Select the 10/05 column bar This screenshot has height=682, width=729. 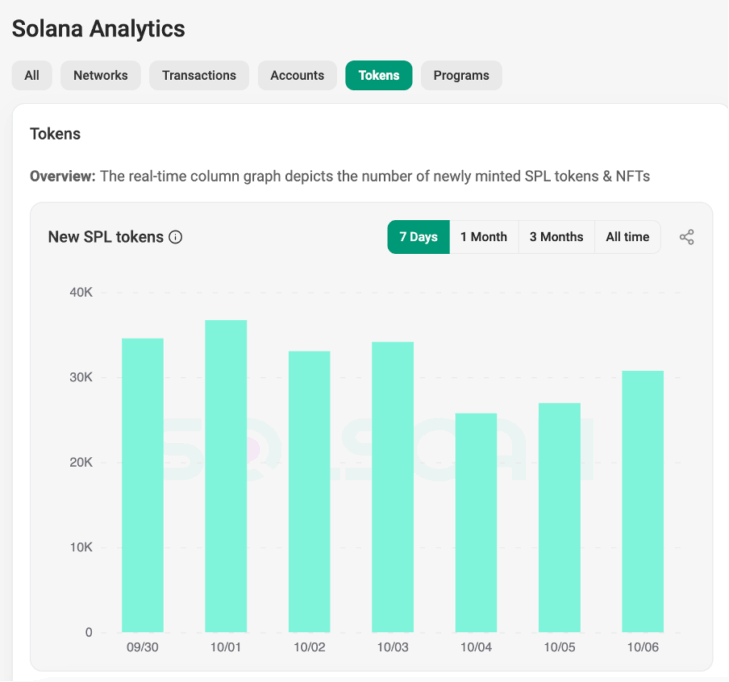pos(559,517)
